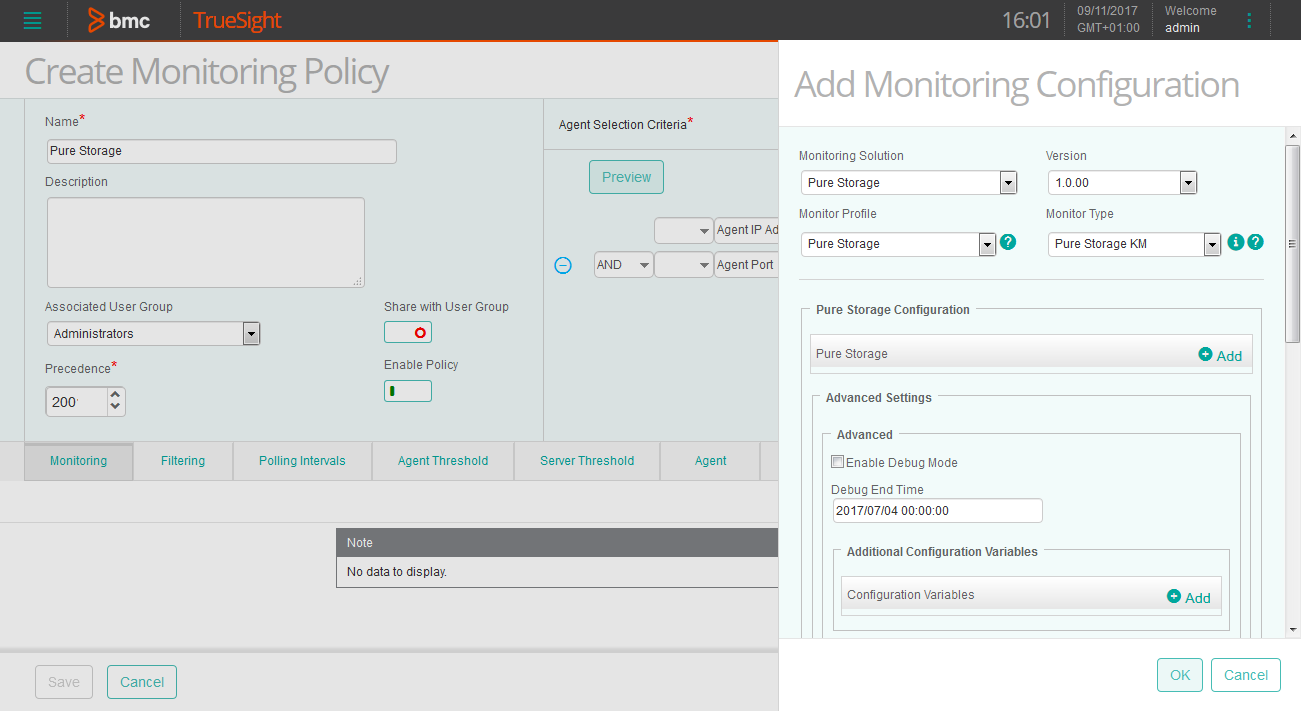Add a new Configuration Variable
The image size is (1301, 711).
pos(1189,597)
